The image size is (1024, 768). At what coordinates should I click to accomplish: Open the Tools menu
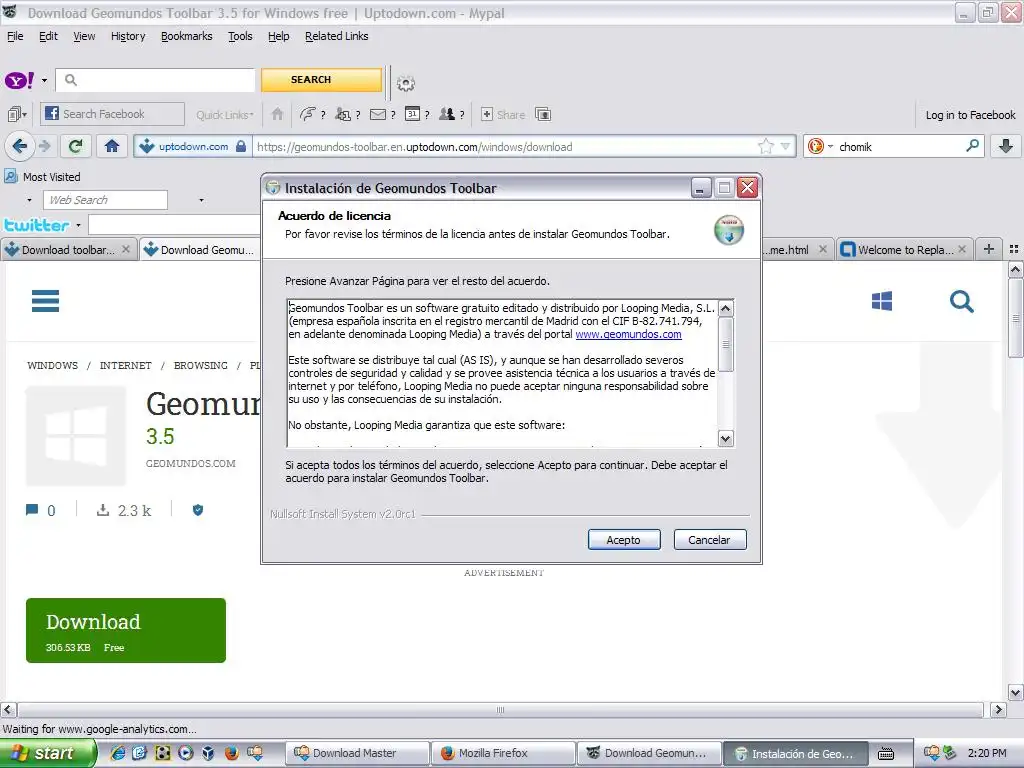[x=240, y=37]
